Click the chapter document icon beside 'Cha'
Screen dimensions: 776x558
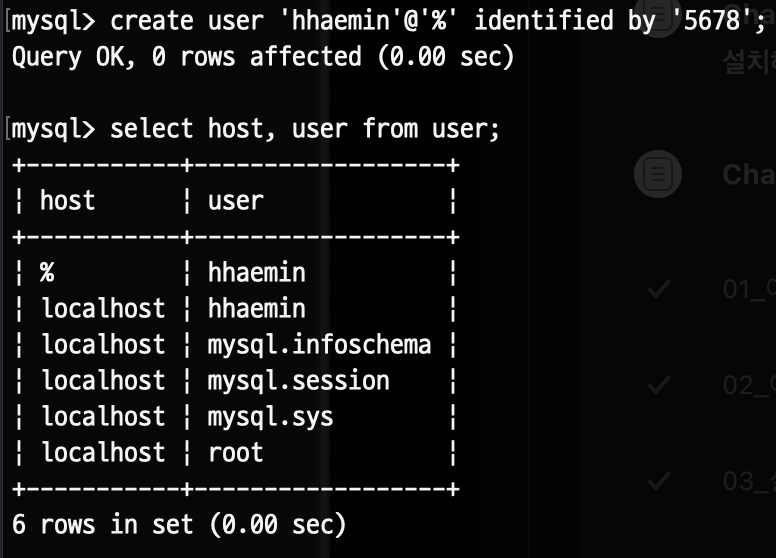(x=658, y=174)
